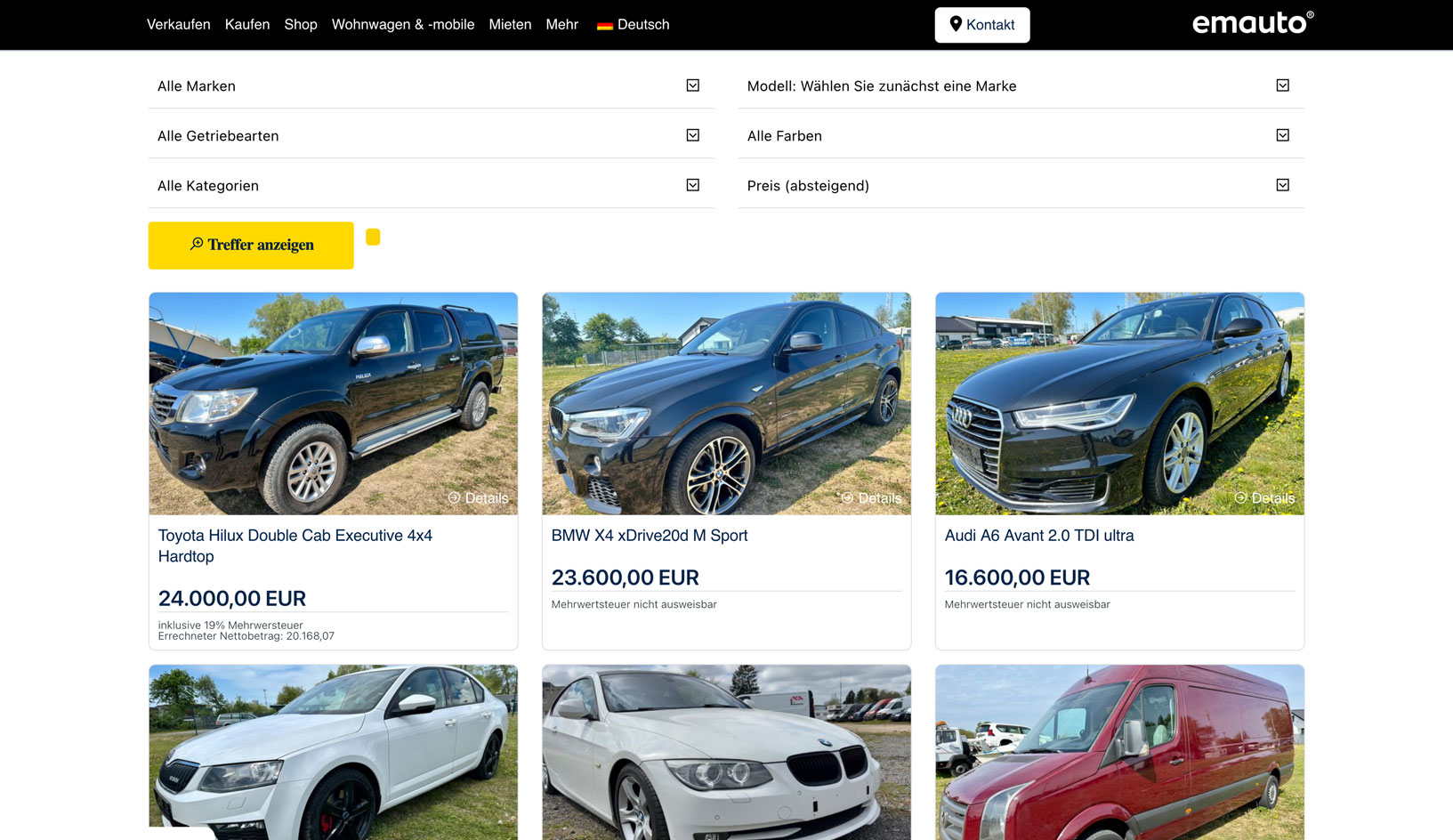
Task: Click the arrow icon of Modell dropdown
Action: pyautogui.click(x=1283, y=85)
